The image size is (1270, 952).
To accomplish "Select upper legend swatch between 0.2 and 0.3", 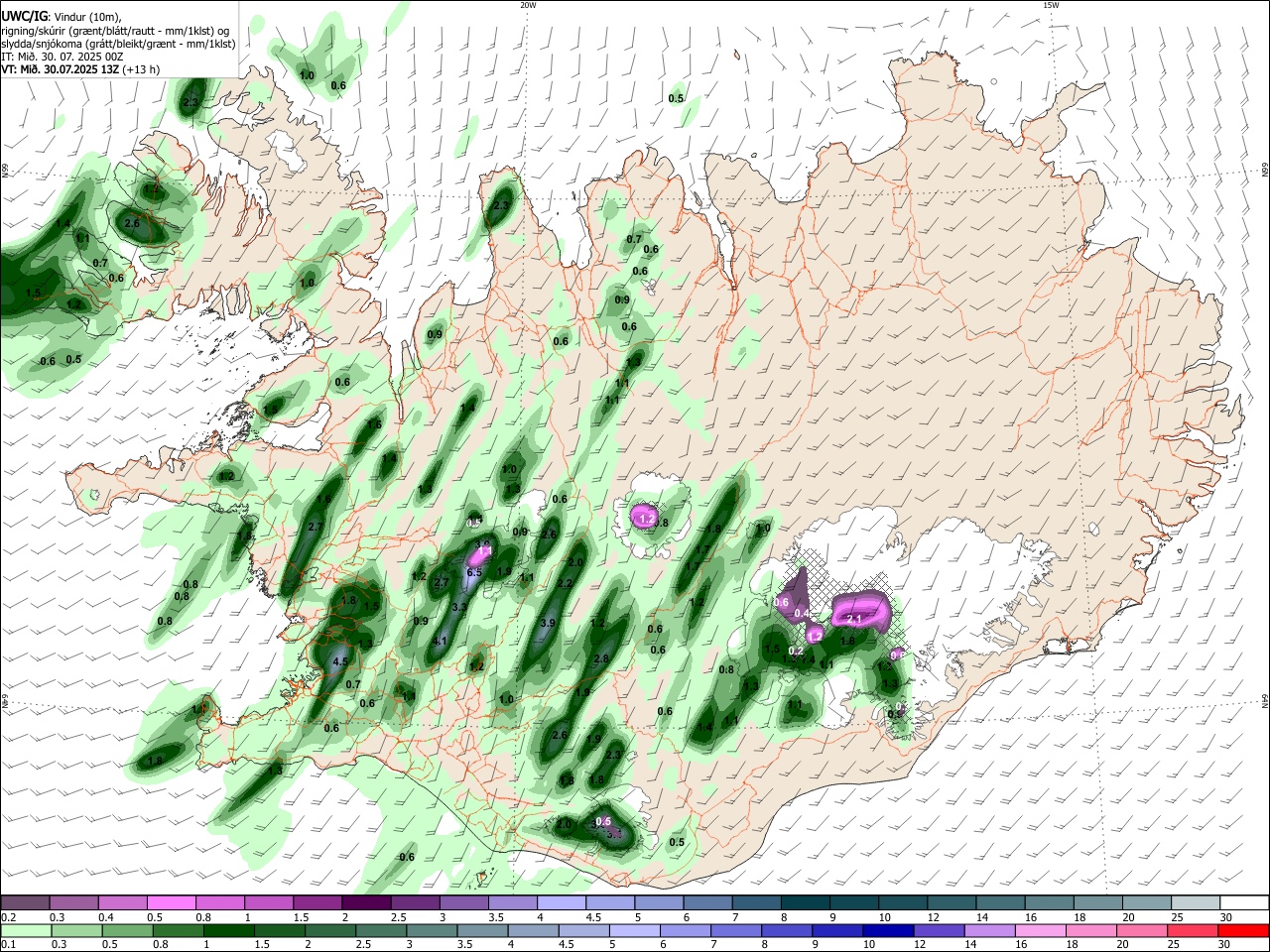I will point(25,902).
